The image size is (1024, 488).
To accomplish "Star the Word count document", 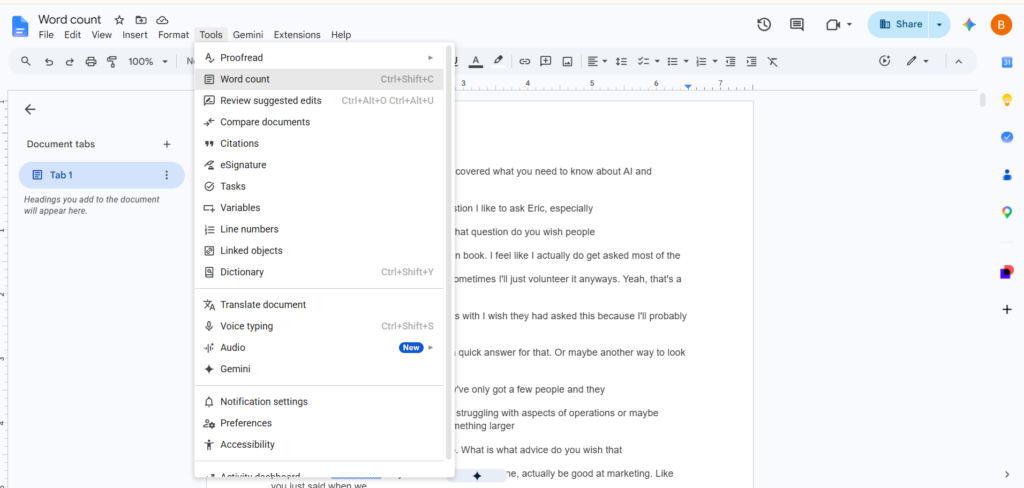I will tap(119, 20).
